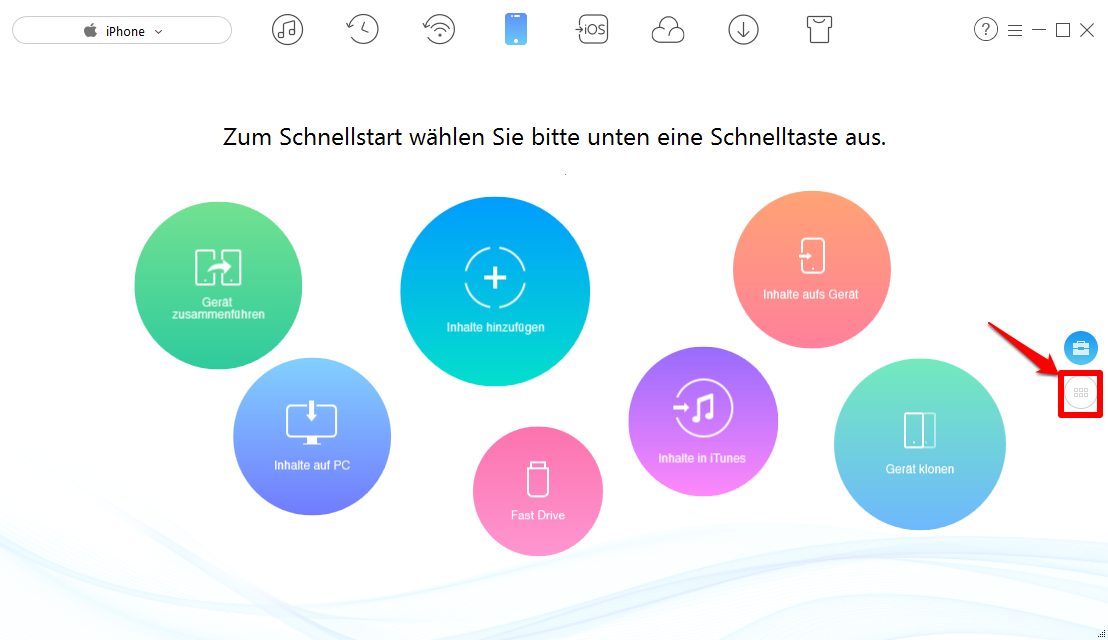Select Gerät zusammenführen circle
Screen dimensions: 1108x640
point(217,285)
